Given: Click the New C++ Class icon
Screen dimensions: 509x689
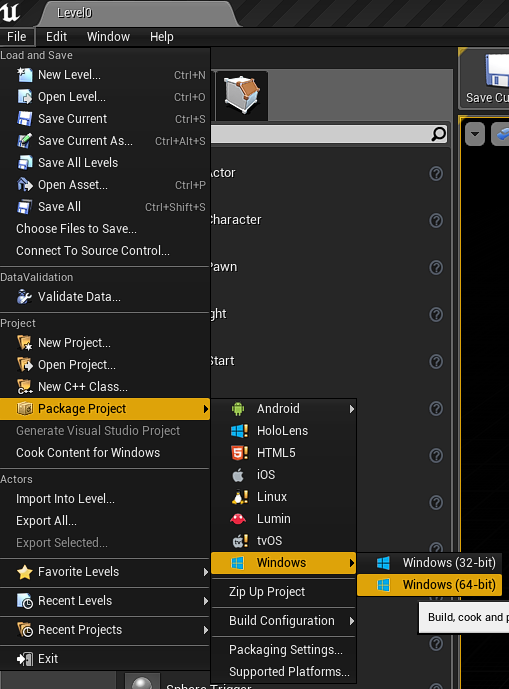Looking at the screenshot, I should tap(25, 387).
